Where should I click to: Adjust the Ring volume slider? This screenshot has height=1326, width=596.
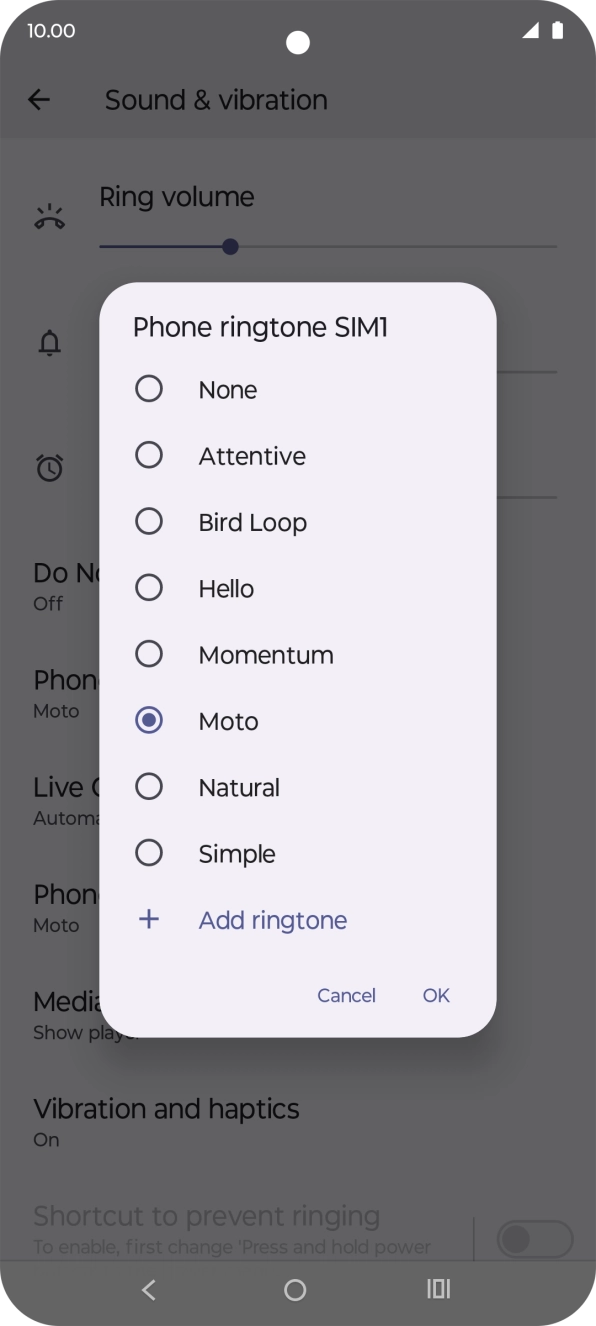click(229, 246)
